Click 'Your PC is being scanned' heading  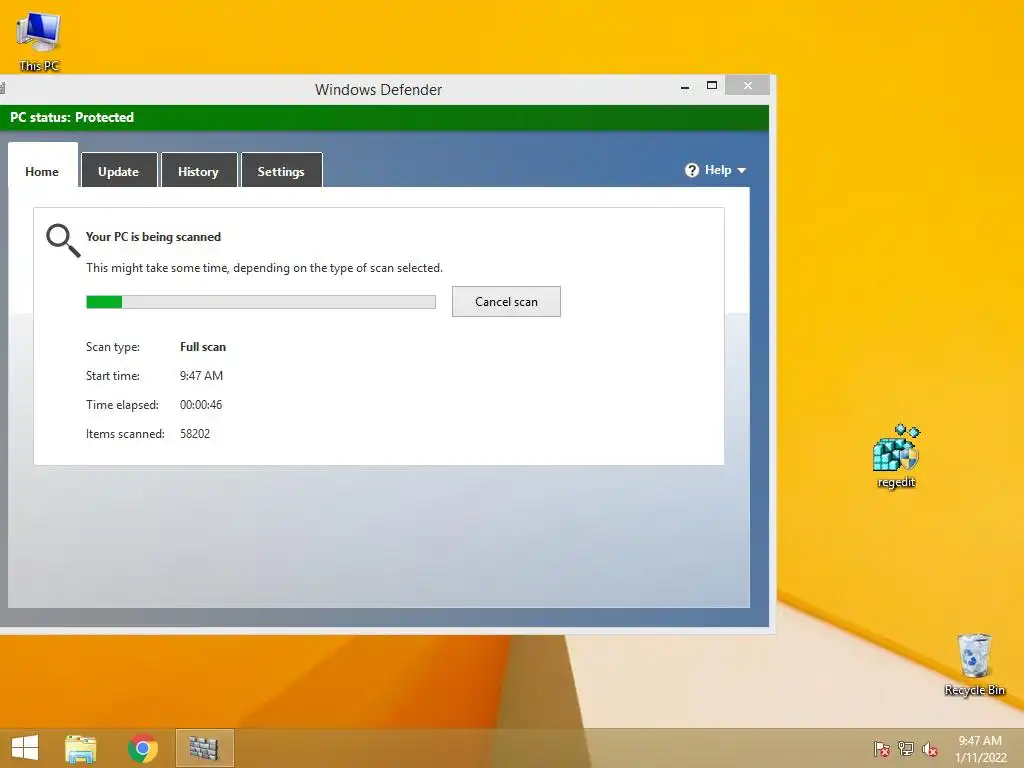pyautogui.click(x=153, y=237)
